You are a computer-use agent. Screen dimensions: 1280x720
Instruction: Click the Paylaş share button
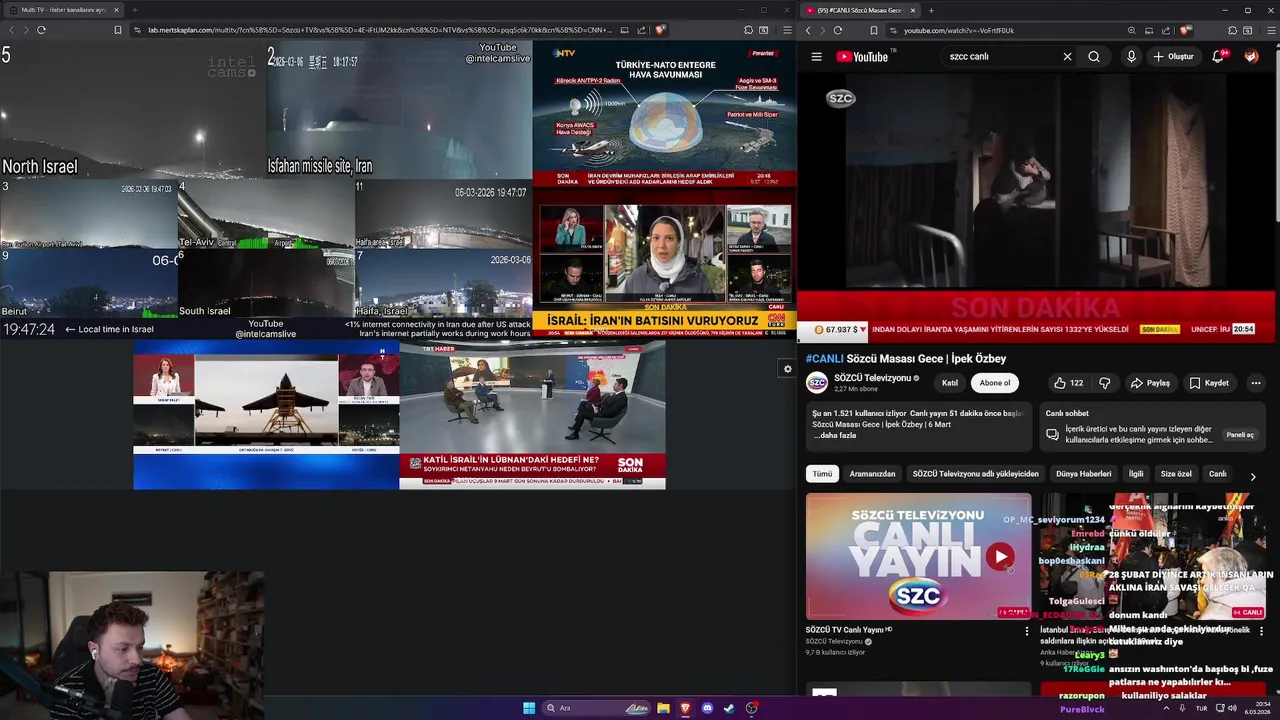click(x=1150, y=383)
